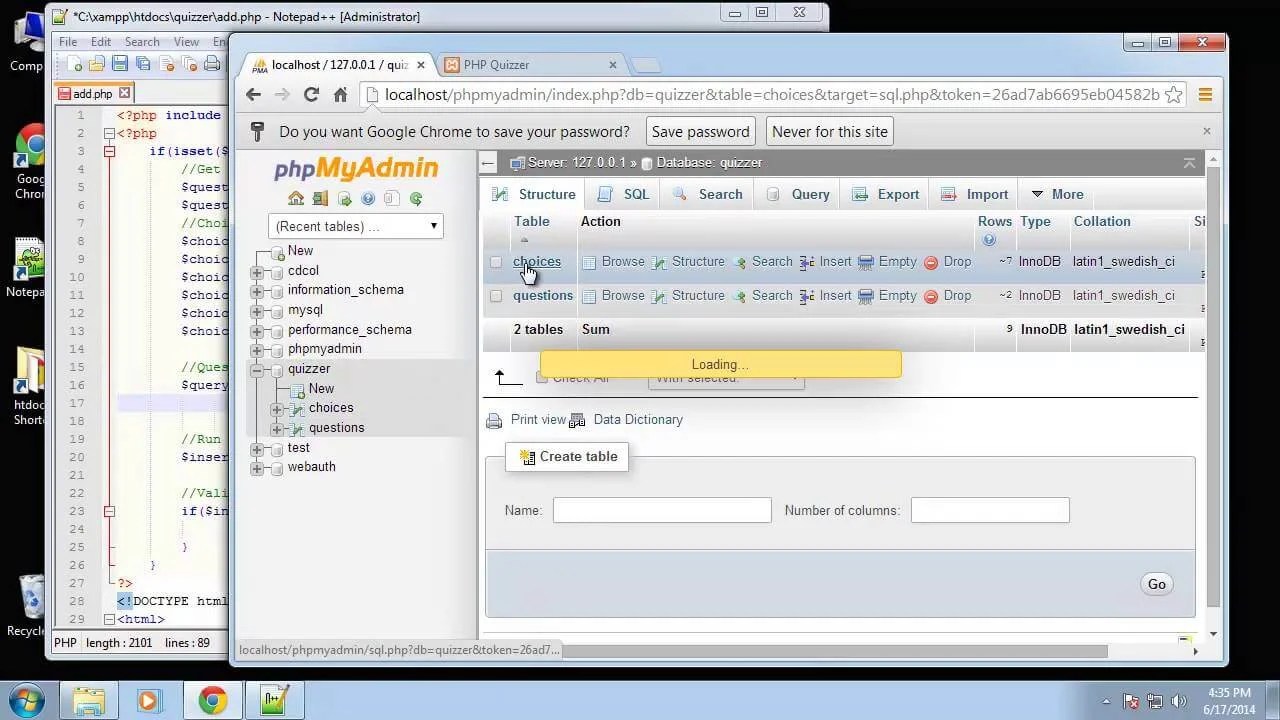
Task: Click the reload navigation panel green icon
Action: click(416, 198)
